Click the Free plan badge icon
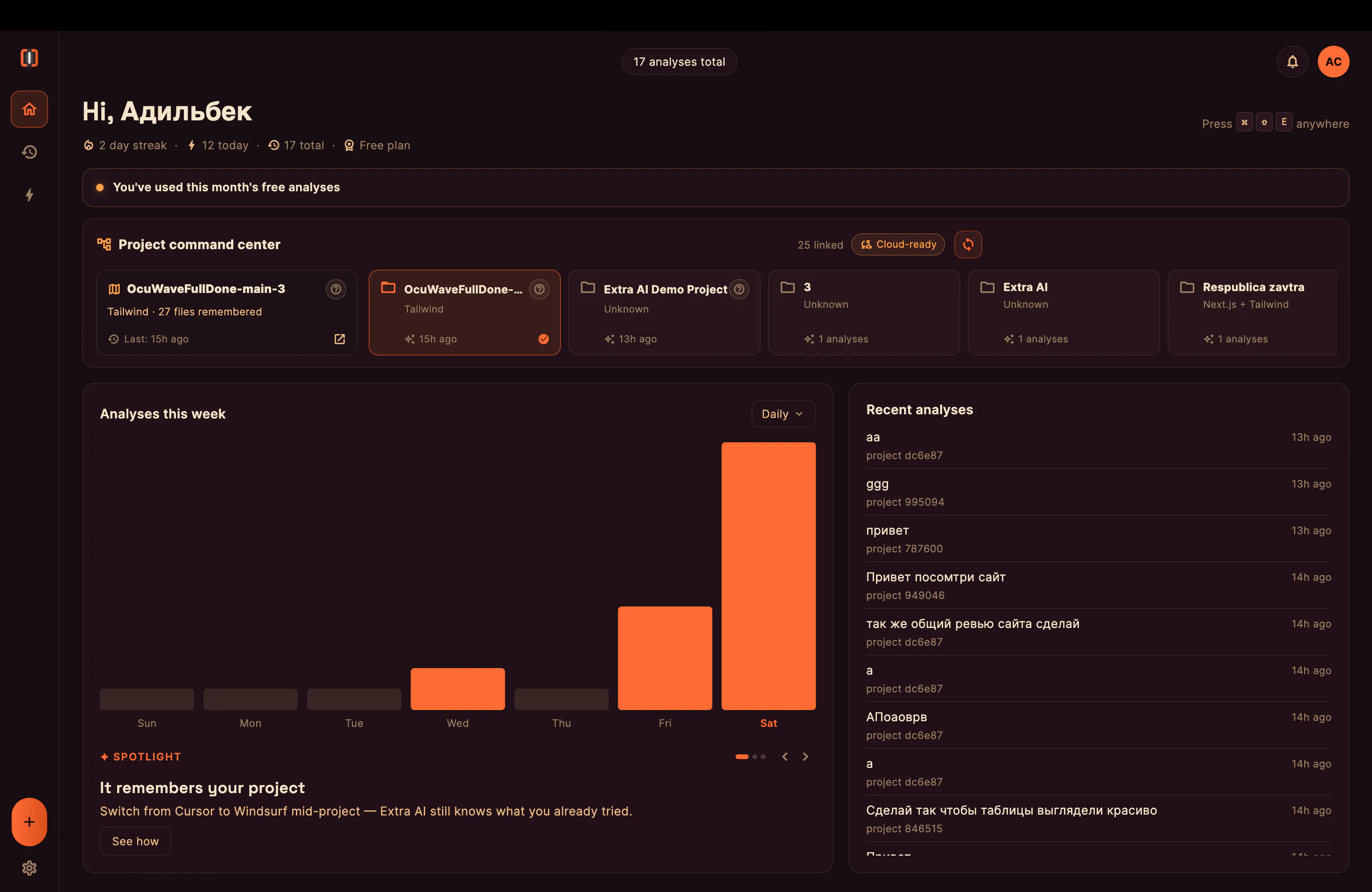Viewport: 1372px width, 892px height. 349,145
